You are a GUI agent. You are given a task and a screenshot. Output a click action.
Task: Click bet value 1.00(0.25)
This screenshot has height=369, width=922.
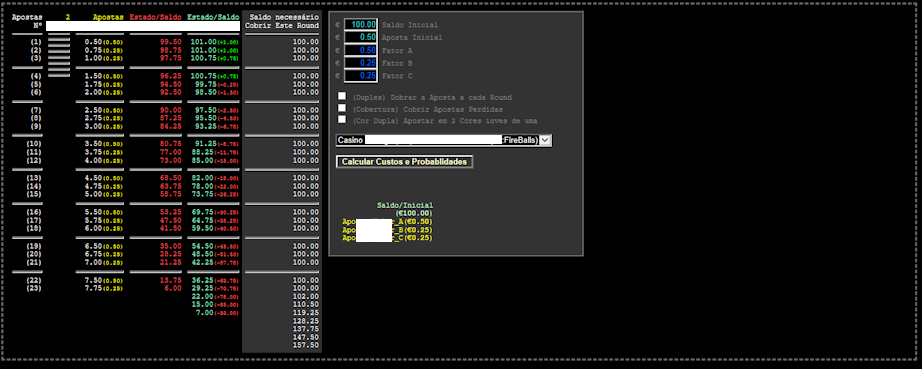click(x=104, y=58)
